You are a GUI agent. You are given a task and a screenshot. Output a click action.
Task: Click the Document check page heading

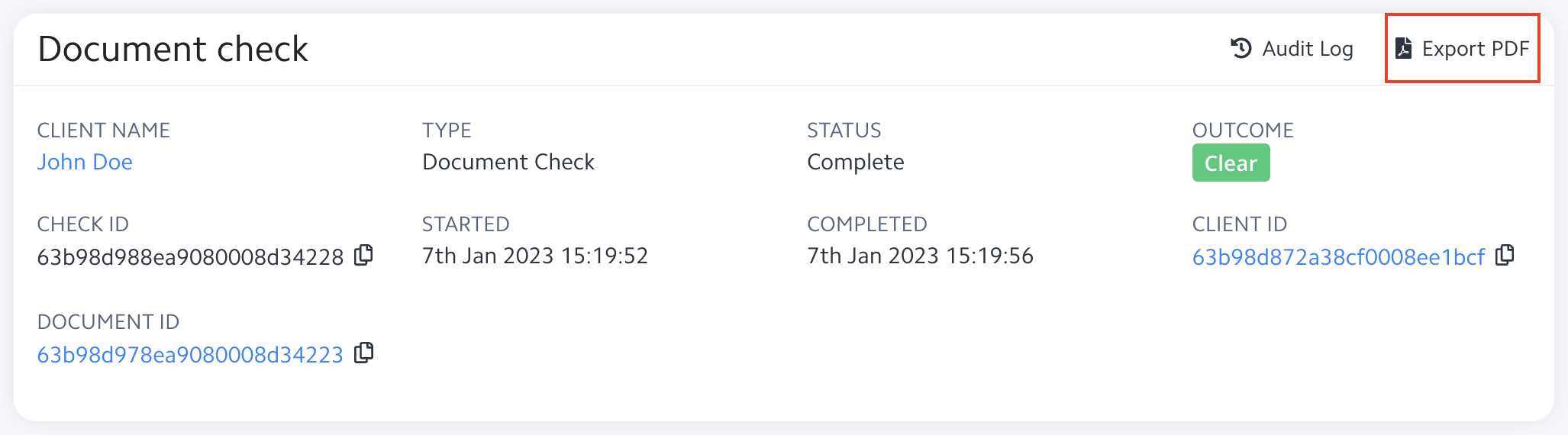pos(173,49)
